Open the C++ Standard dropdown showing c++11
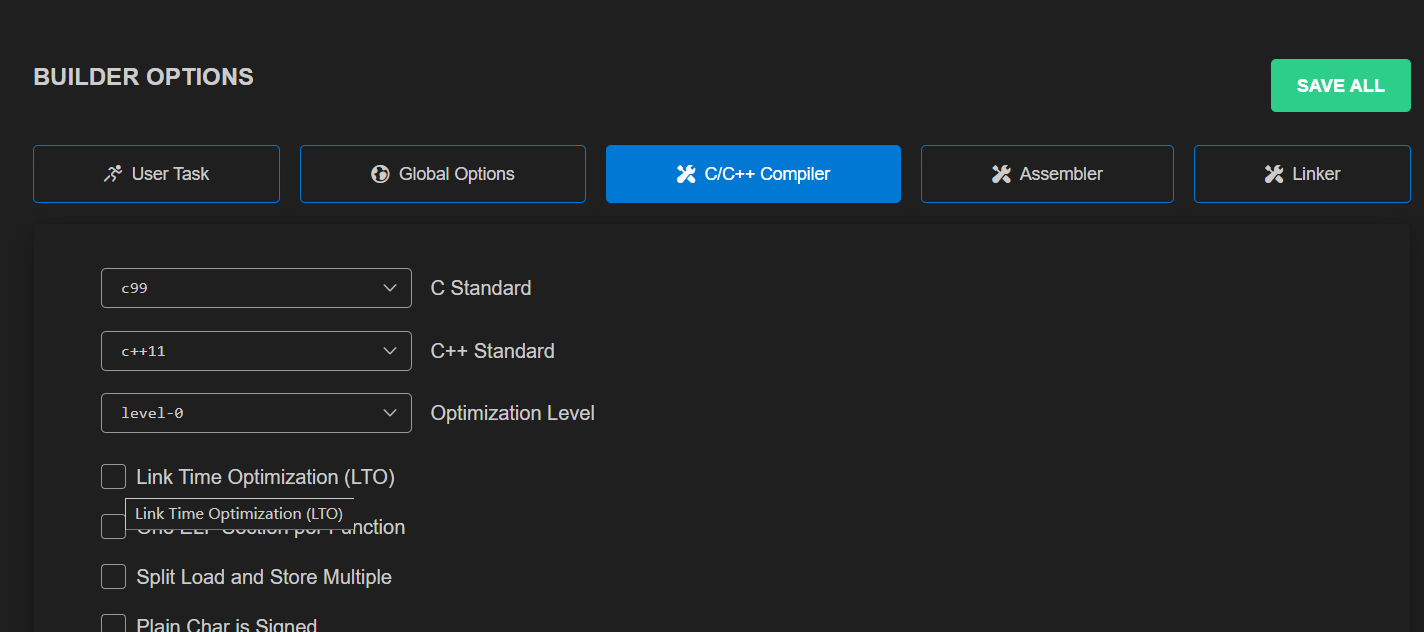This screenshot has width=1424, height=632. pos(256,351)
